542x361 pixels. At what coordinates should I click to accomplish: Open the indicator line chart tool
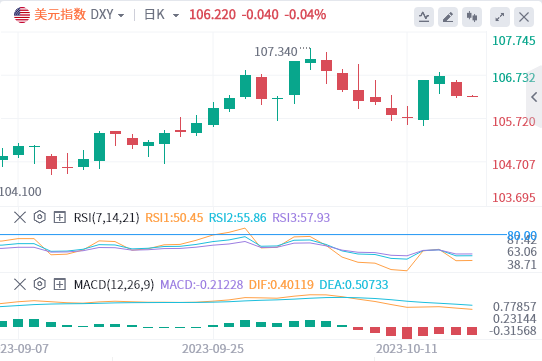tap(424, 17)
